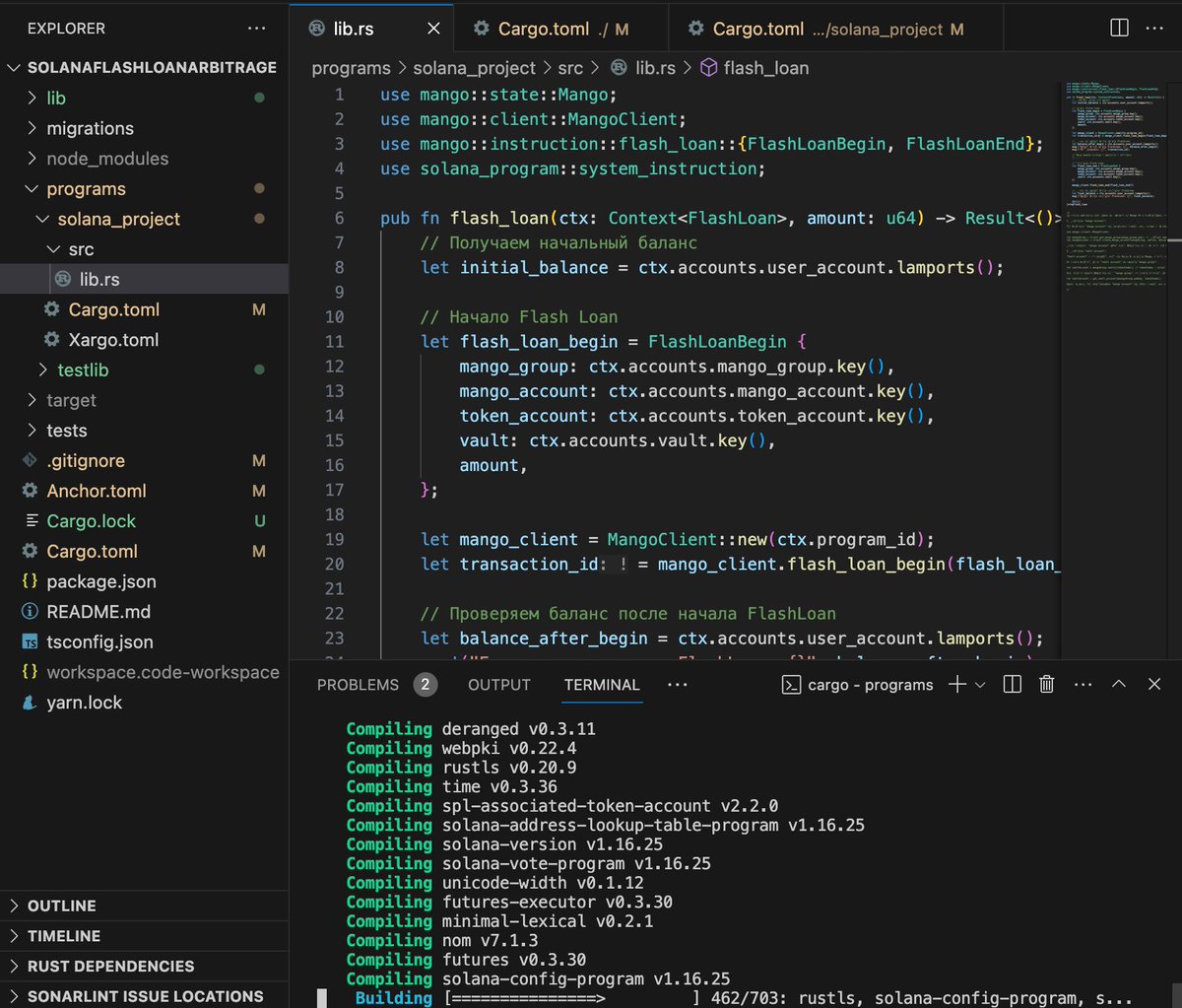This screenshot has height=1008, width=1182.
Task: Expand the node_modules folder
Action: click(145, 159)
